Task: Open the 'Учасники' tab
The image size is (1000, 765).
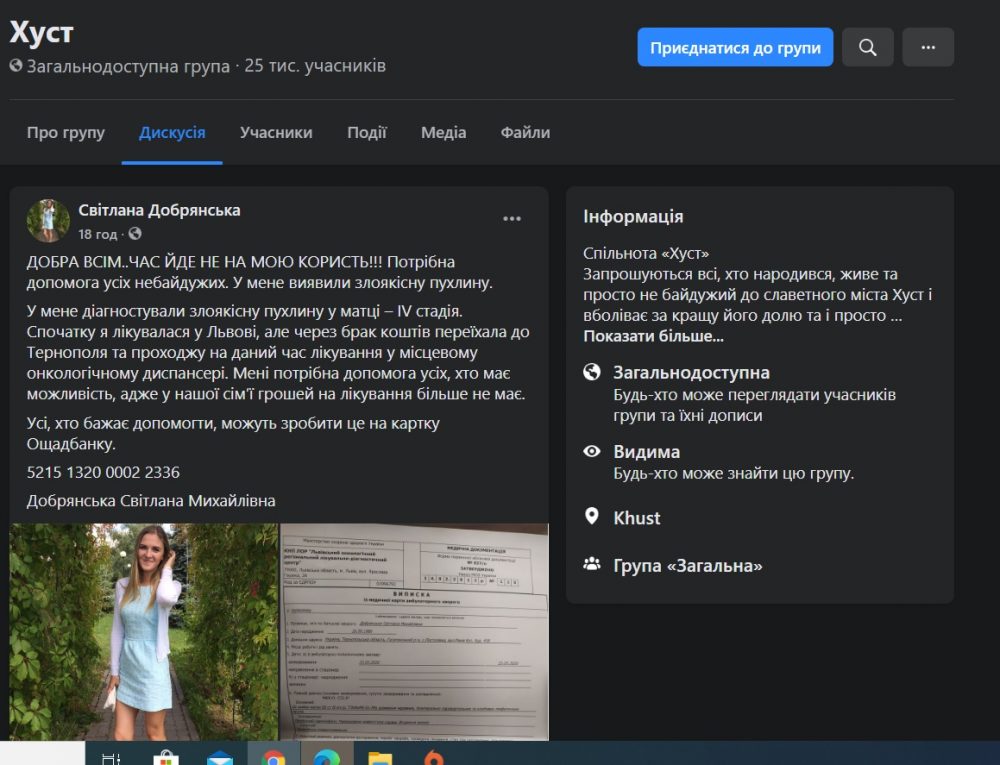Action: click(x=276, y=133)
